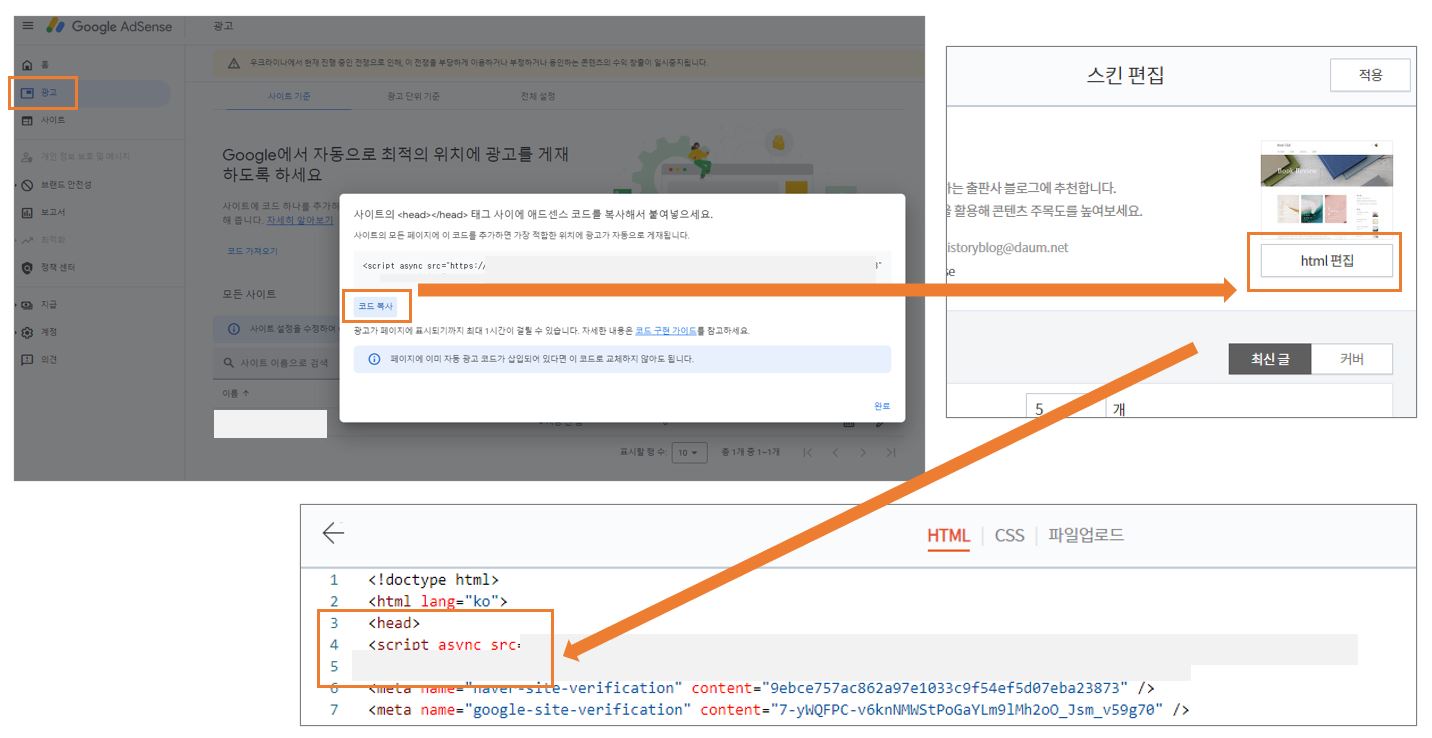The image size is (1432, 738).
Task: Sort by the 이름 column header
Action: (x=236, y=393)
